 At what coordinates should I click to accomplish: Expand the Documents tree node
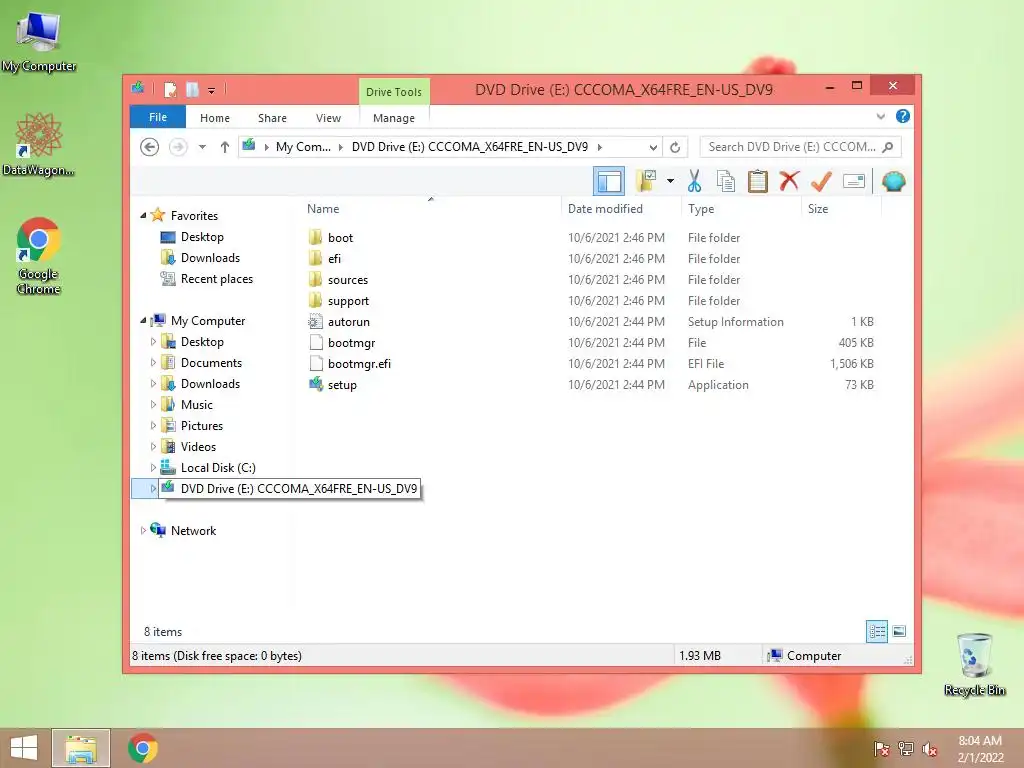point(153,362)
